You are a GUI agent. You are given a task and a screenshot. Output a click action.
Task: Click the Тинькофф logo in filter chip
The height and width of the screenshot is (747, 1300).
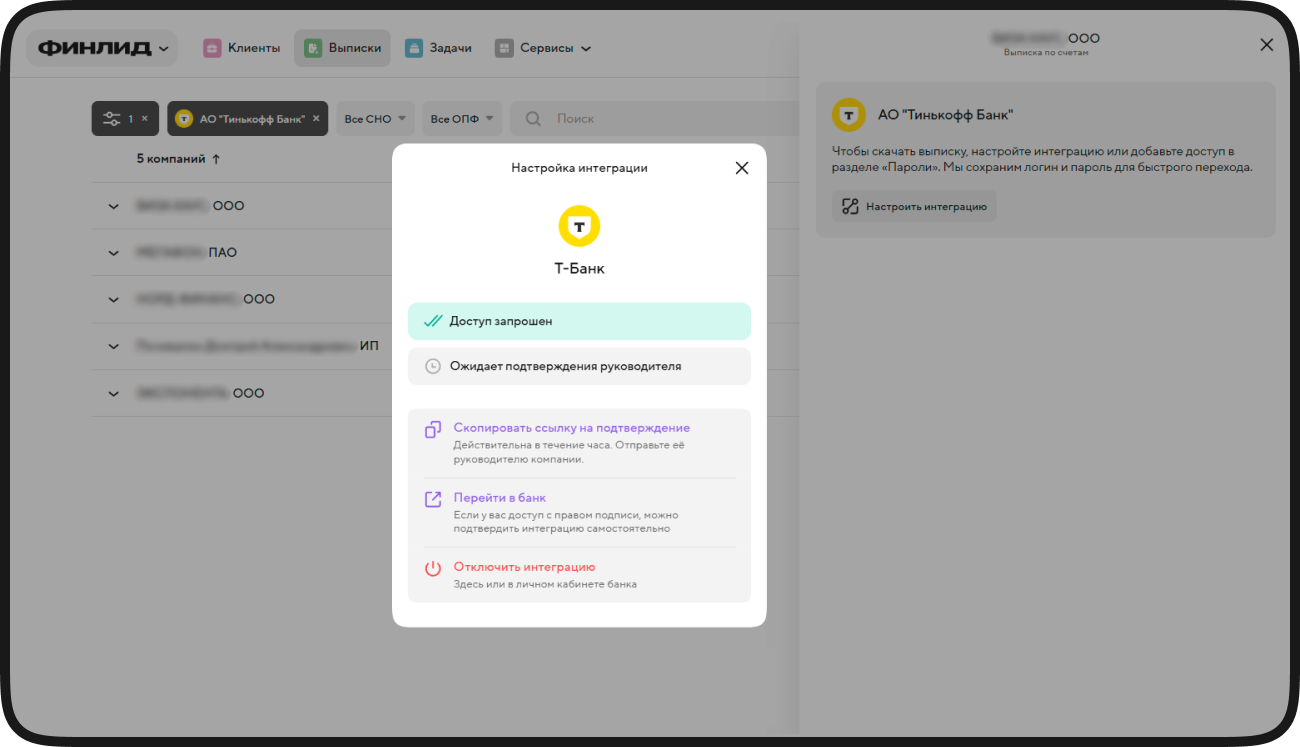coord(184,119)
